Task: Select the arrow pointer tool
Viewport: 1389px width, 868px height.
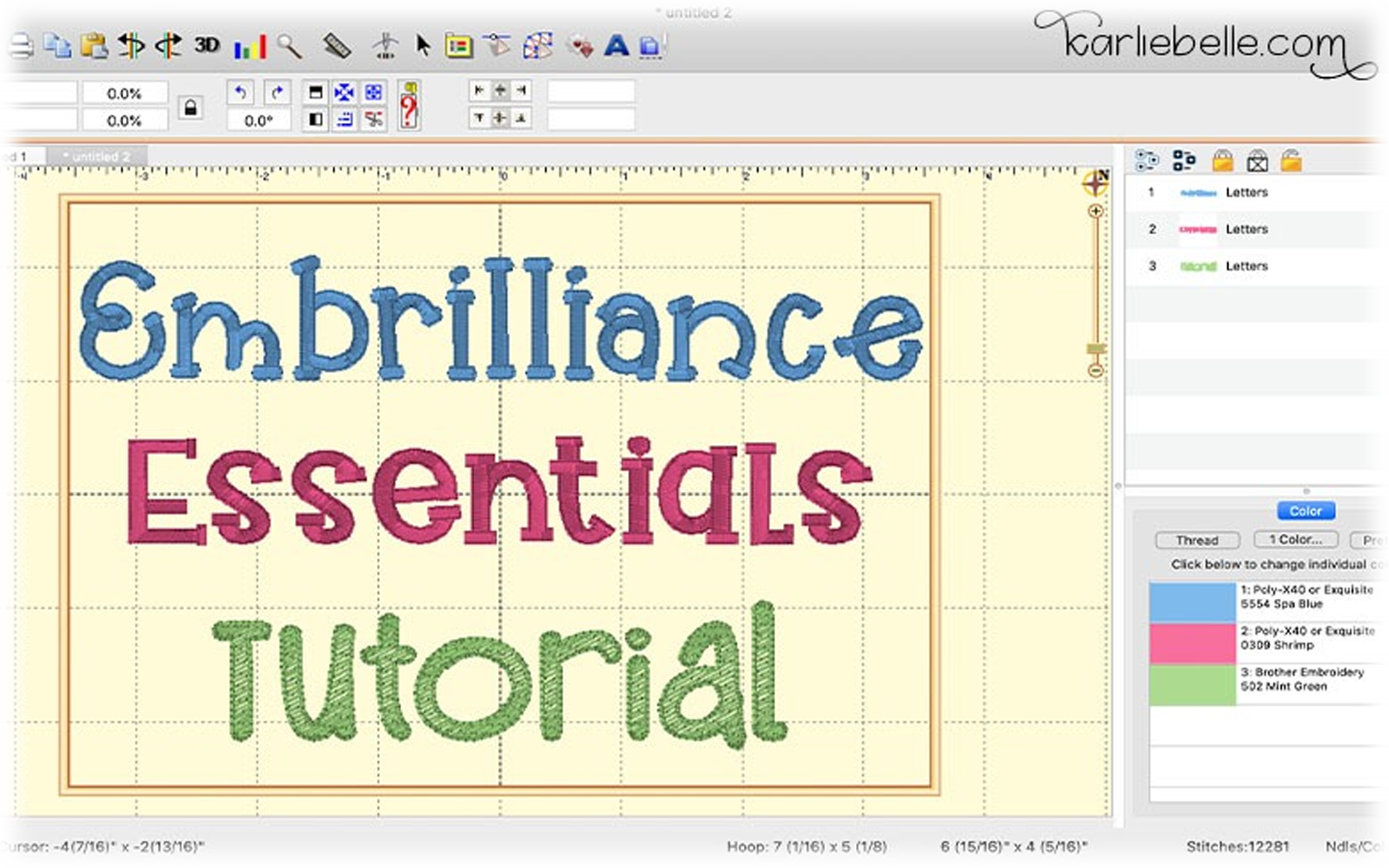Action: click(x=423, y=45)
